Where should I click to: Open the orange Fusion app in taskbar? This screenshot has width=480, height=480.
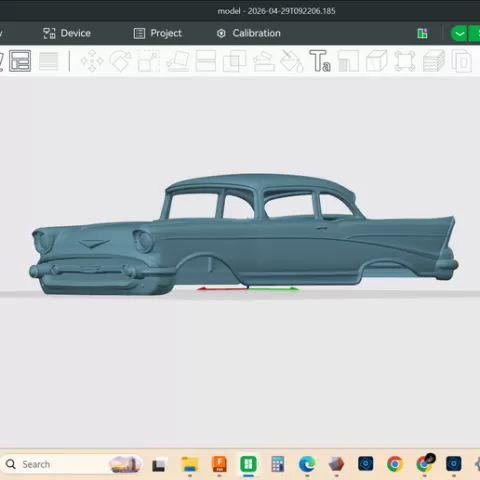pos(219,464)
